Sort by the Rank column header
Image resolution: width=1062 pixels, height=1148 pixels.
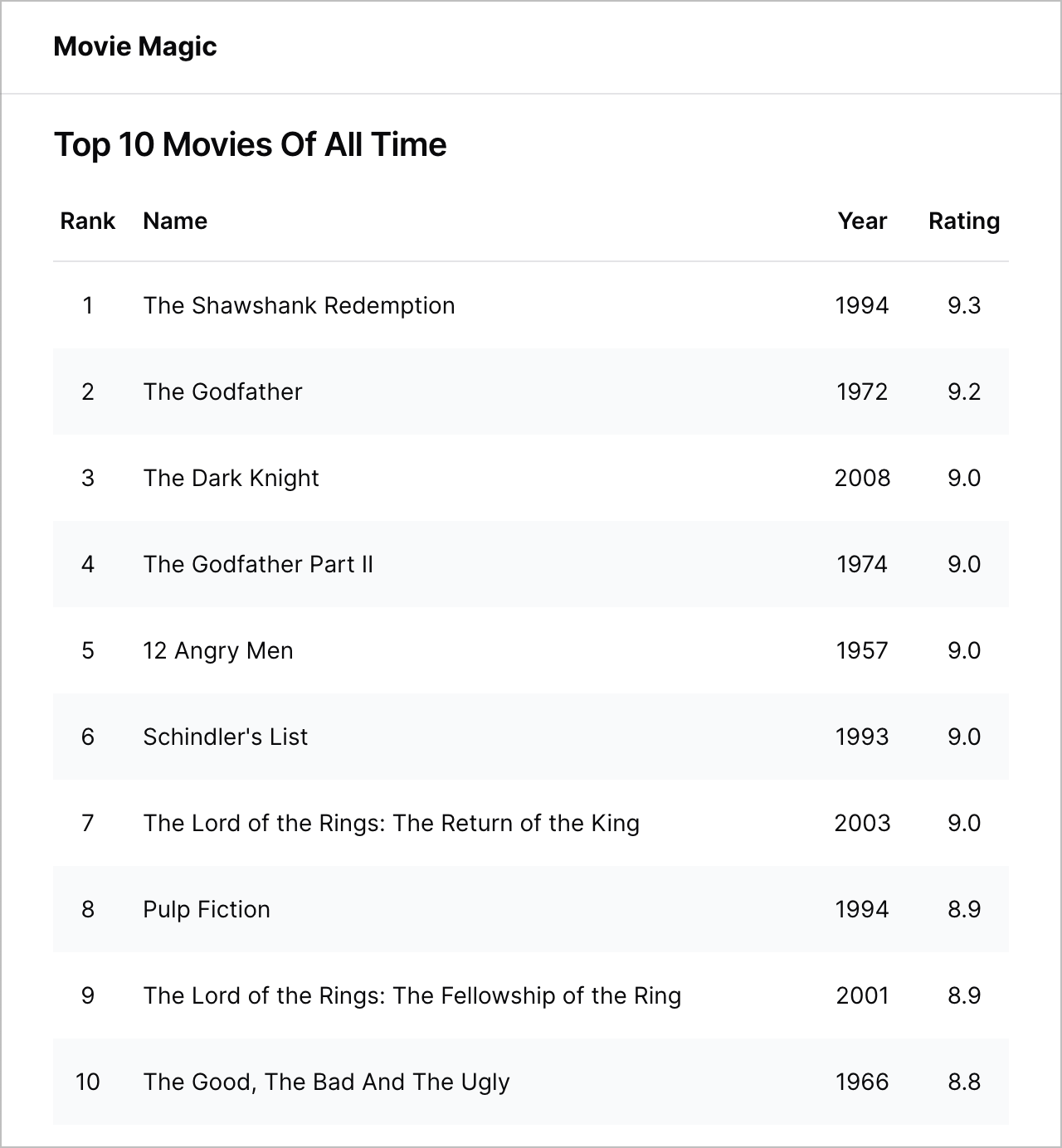[87, 221]
